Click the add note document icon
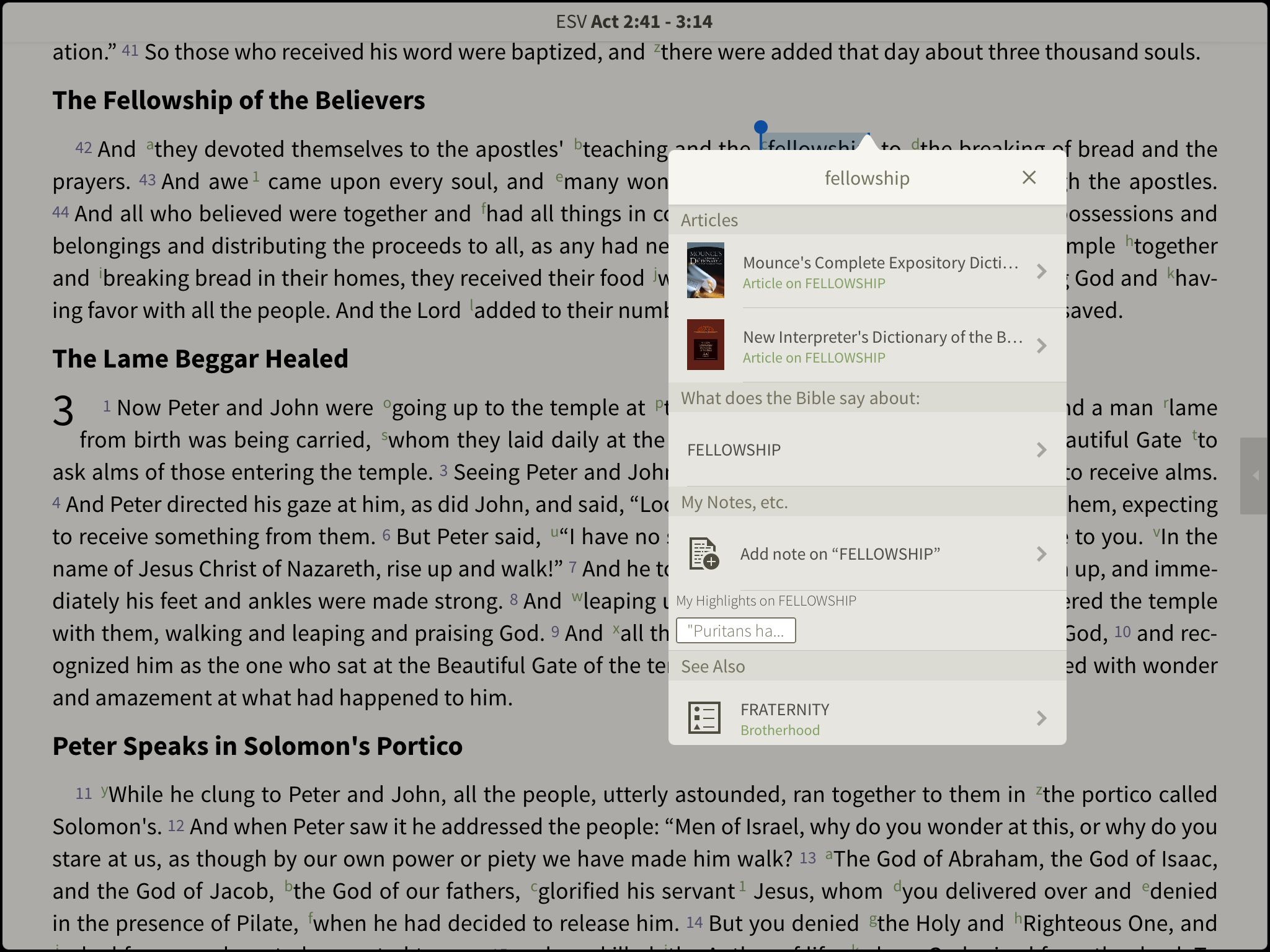The width and height of the screenshot is (1270, 952). (704, 553)
